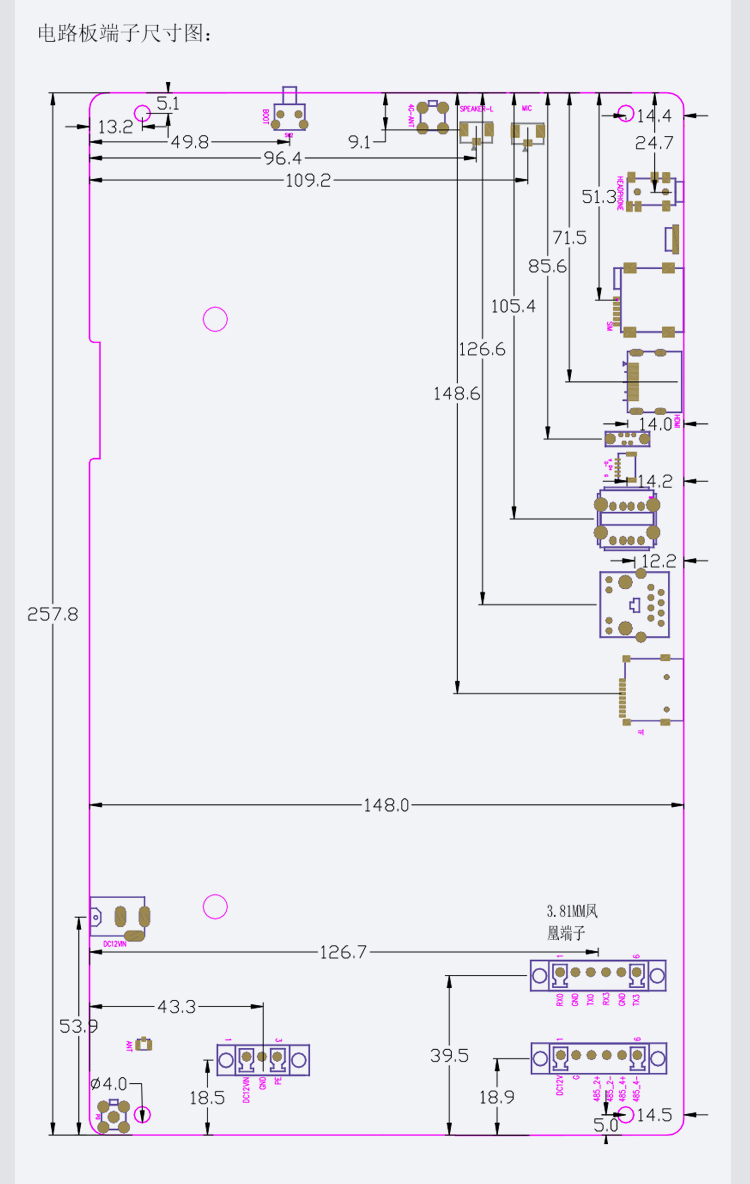Click the SPEAKER-L connector footprint

[477, 131]
